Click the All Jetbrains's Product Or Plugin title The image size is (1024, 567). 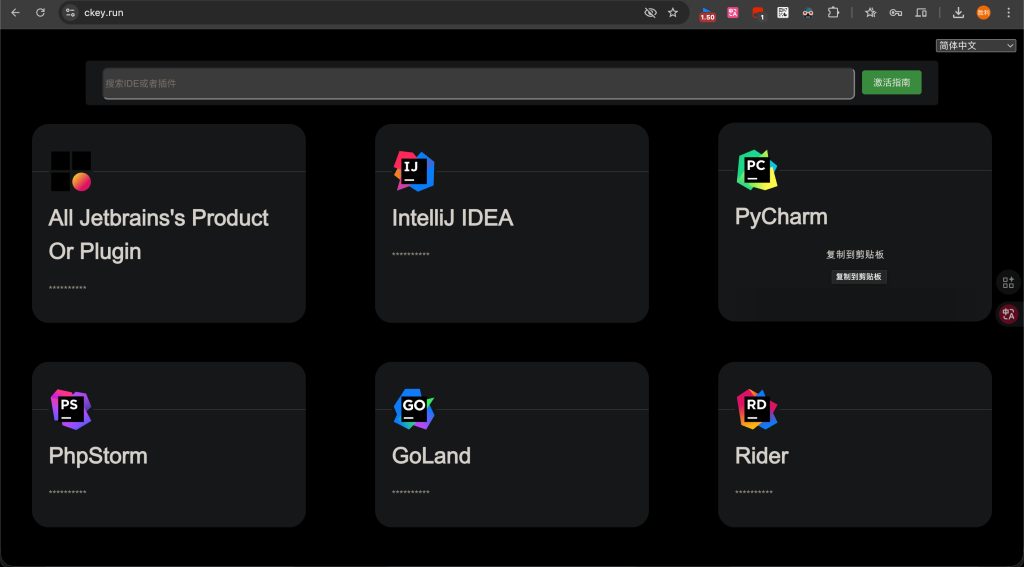tap(159, 235)
